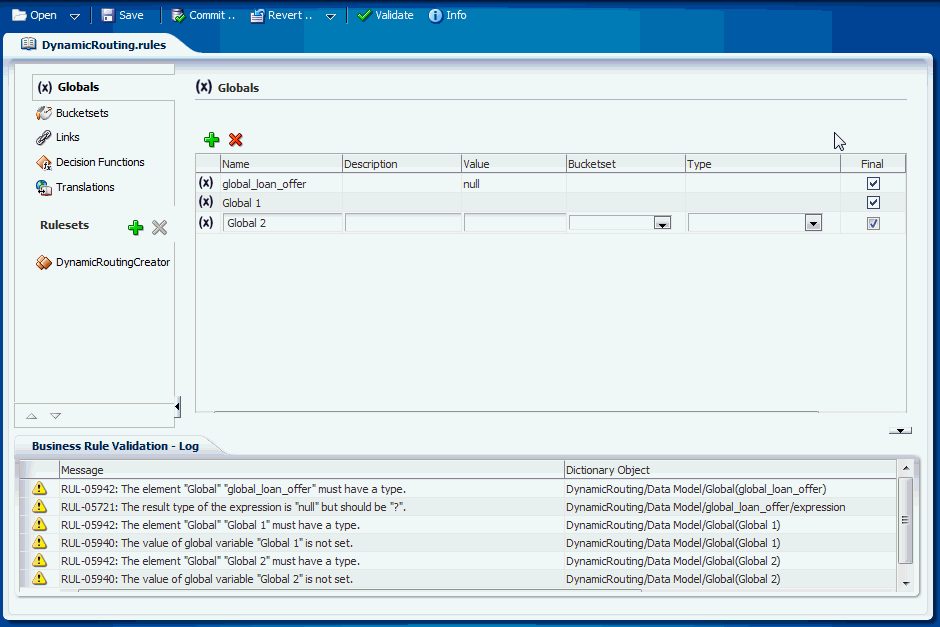Select the Global 2 row icon
The width and height of the screenshot is (940, 627).
tap(206, 222)
